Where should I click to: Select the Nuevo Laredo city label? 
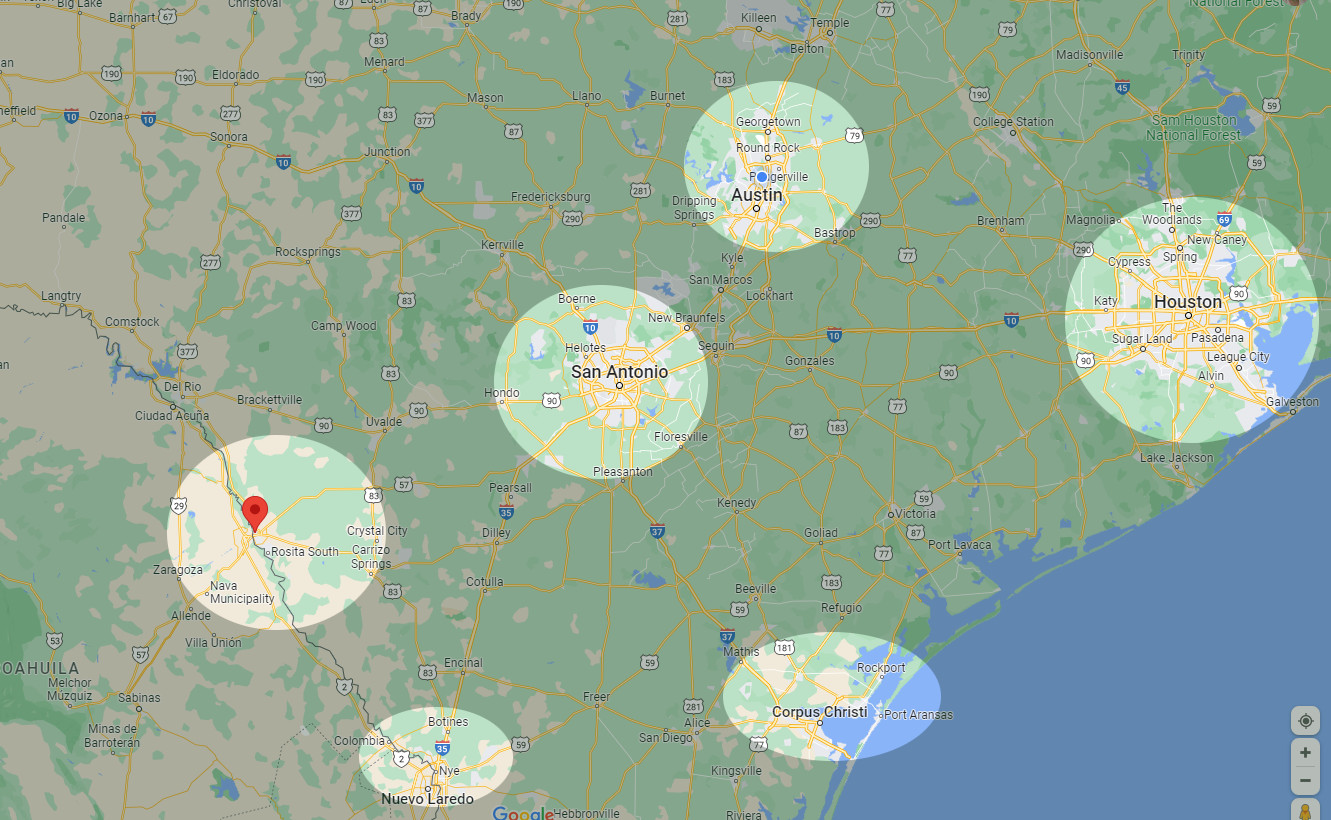(x=427, y=799)
